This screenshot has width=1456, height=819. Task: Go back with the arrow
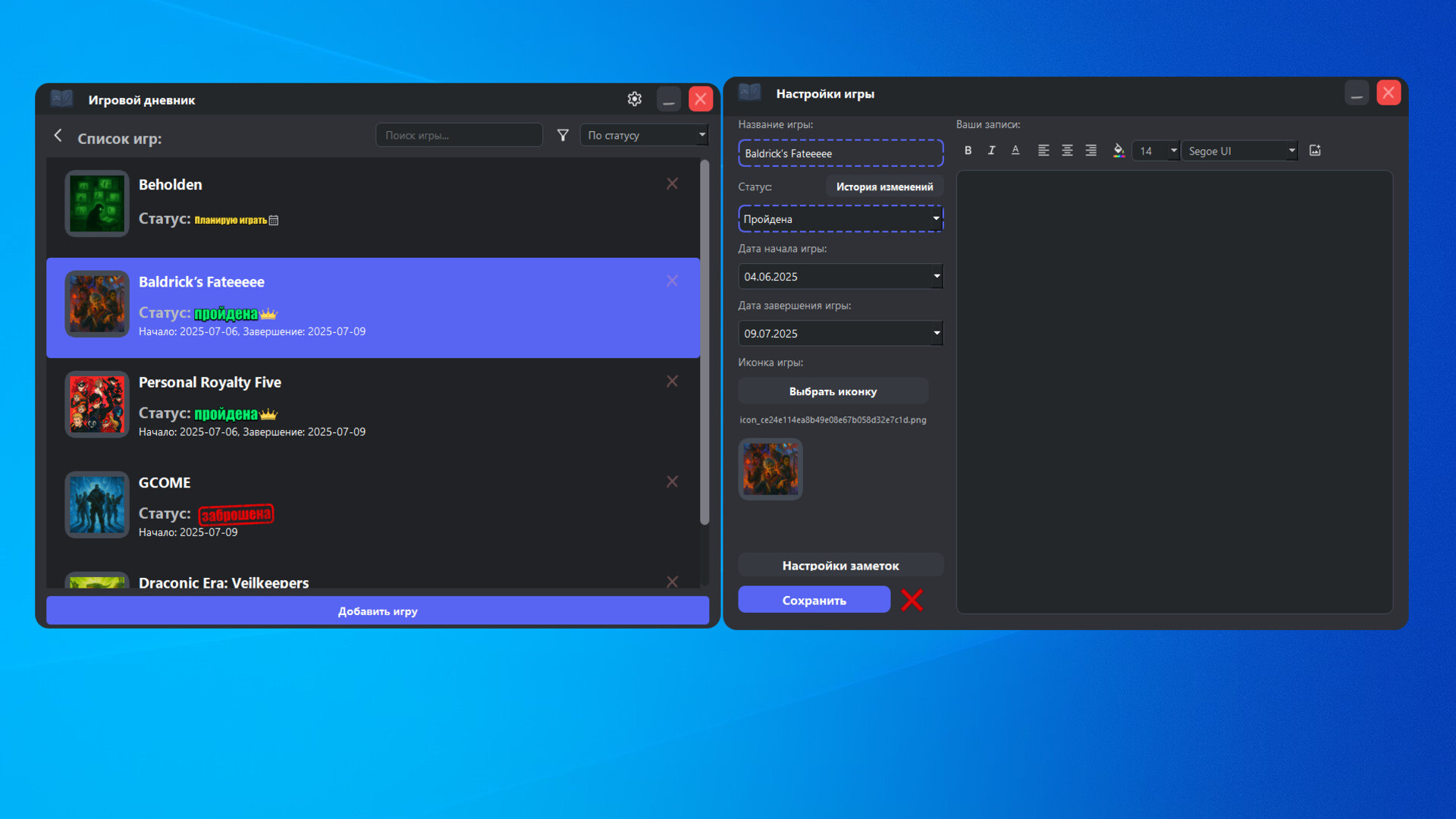(x=58, y=136)
